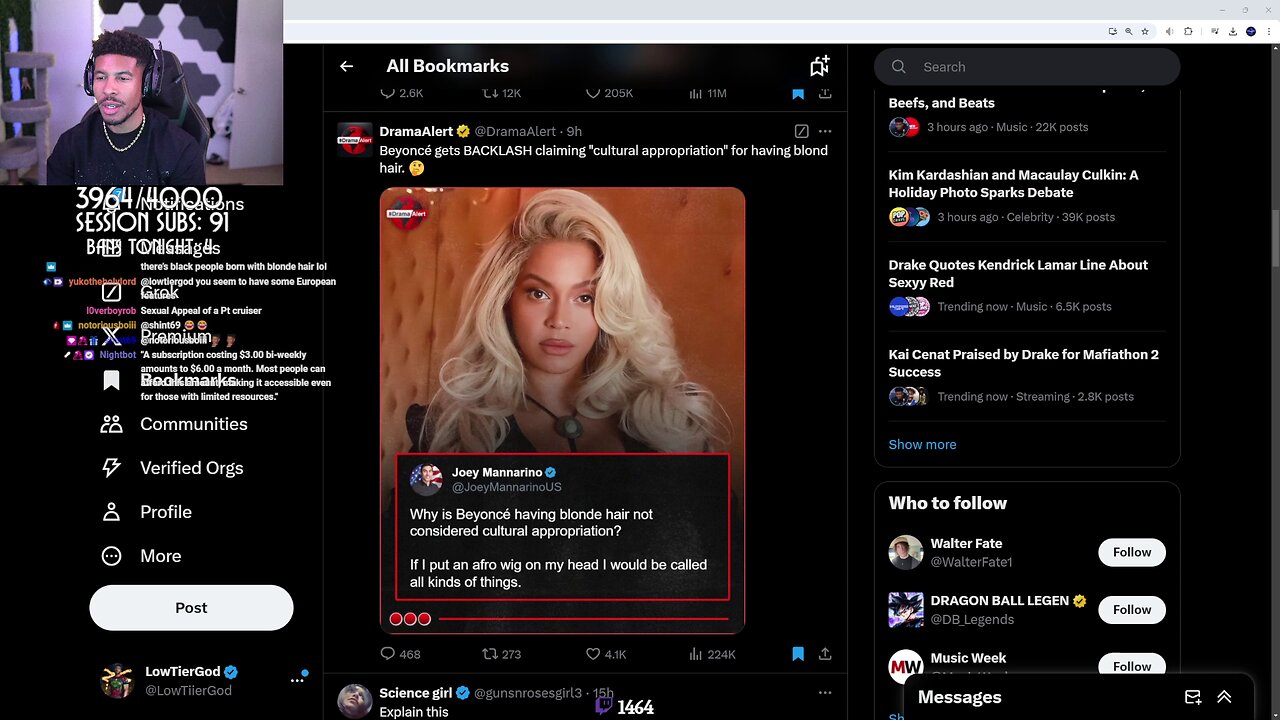Open DramaAlert post's more options menu
1280x720 pixels.
[825, 131]
